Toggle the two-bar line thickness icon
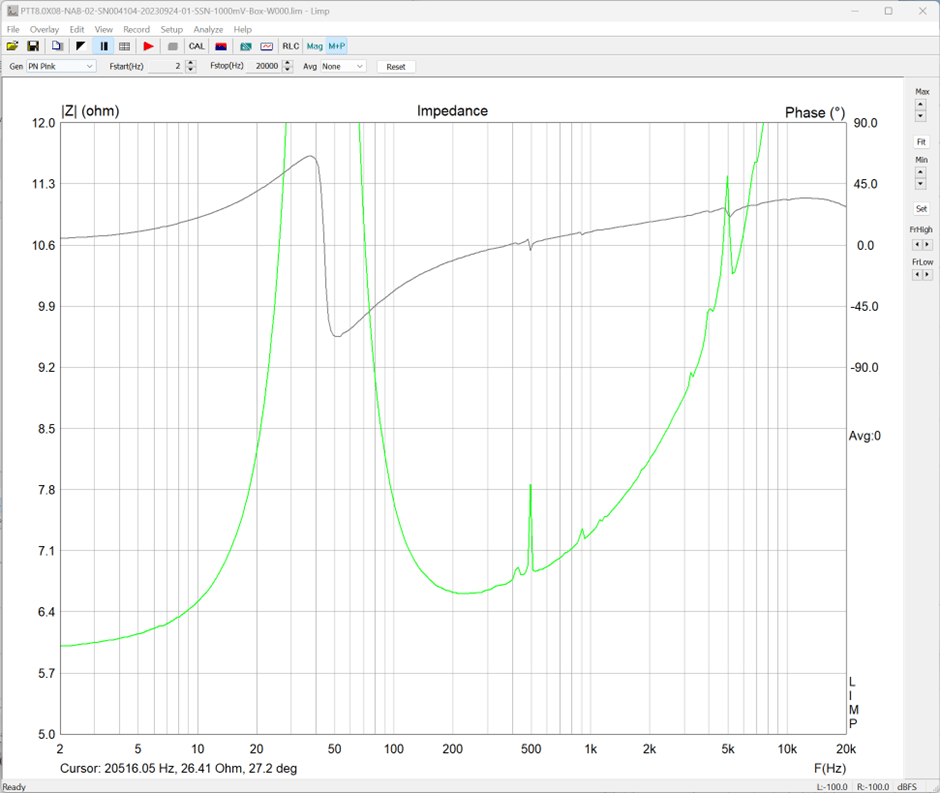Screen dimensions: 940x793 click(x=104, y=46)
